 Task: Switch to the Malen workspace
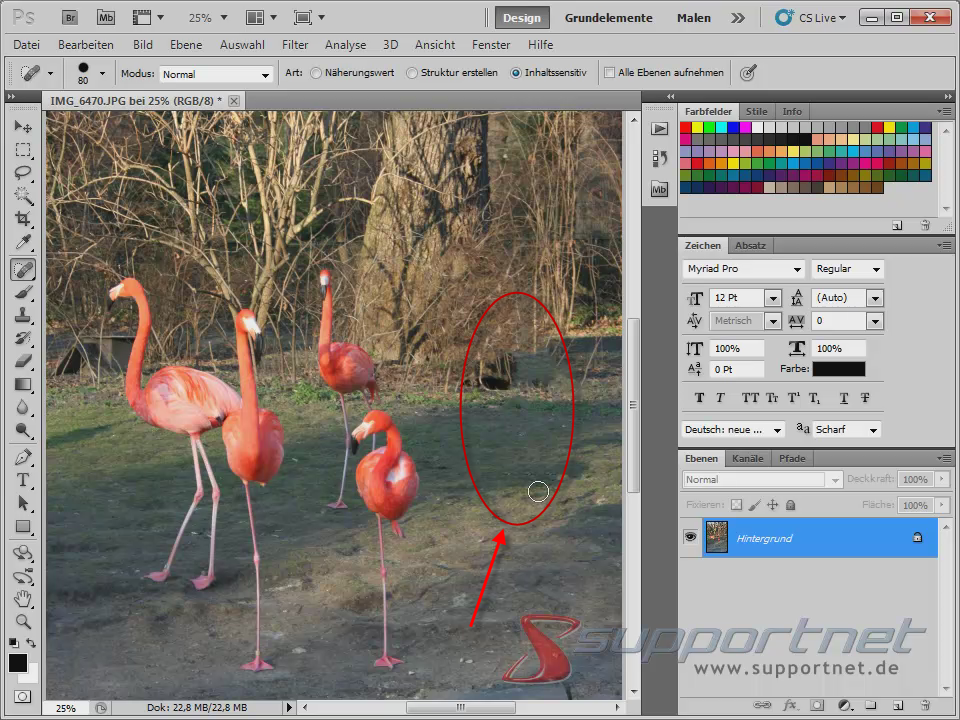coord(694,17)
